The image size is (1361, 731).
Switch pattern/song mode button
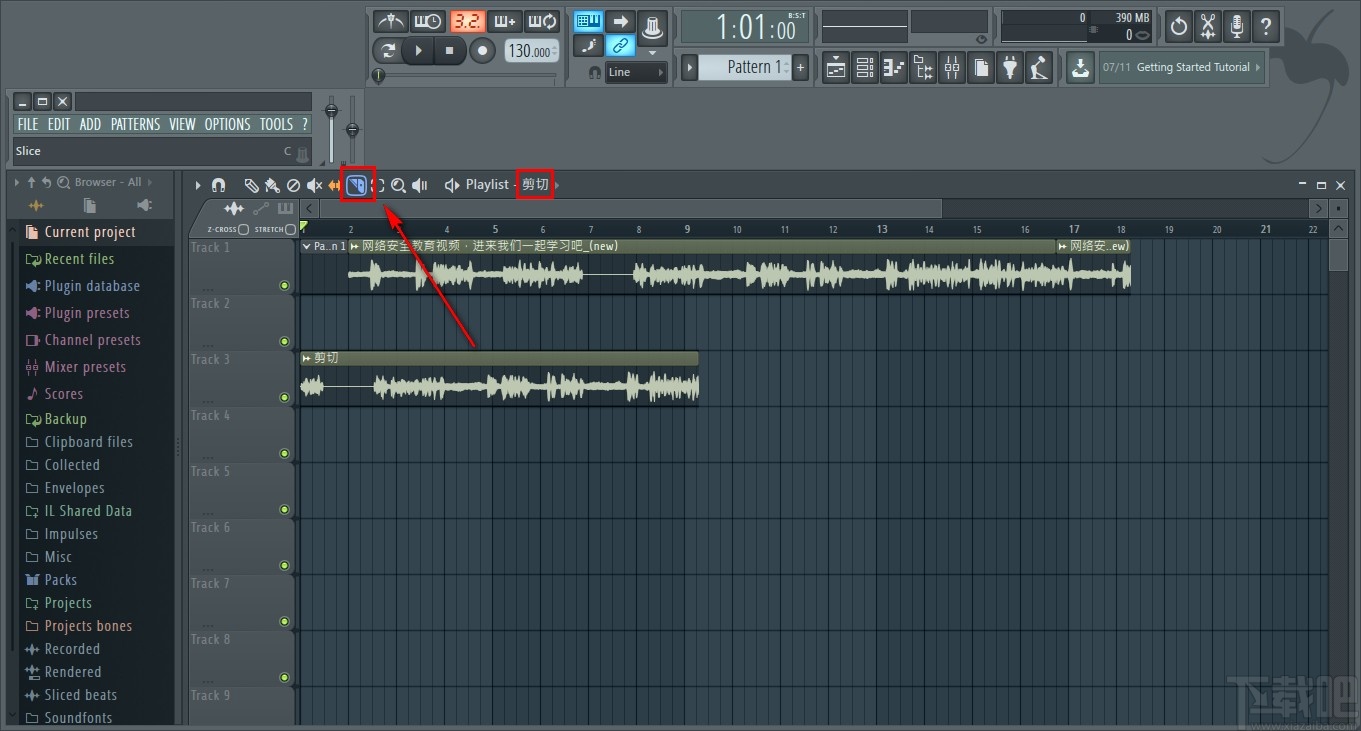pyautogui.click(x=388, y=50)
